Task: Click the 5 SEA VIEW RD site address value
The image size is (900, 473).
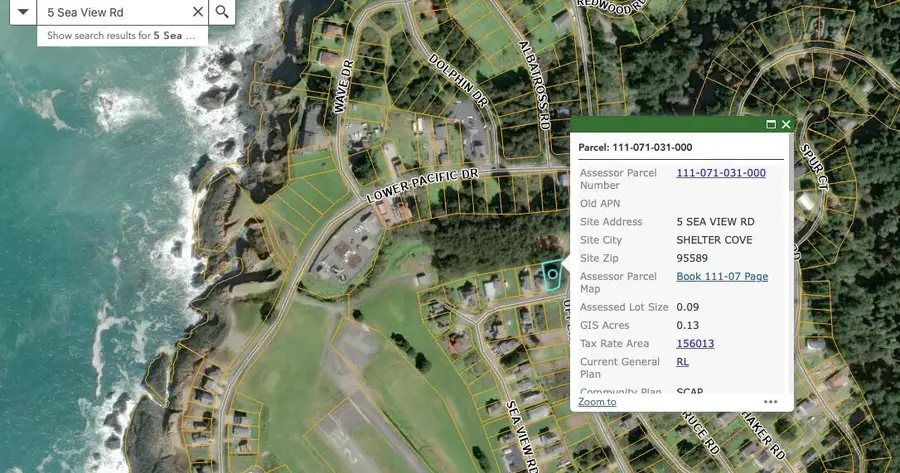Action: (x=715, y=222)
